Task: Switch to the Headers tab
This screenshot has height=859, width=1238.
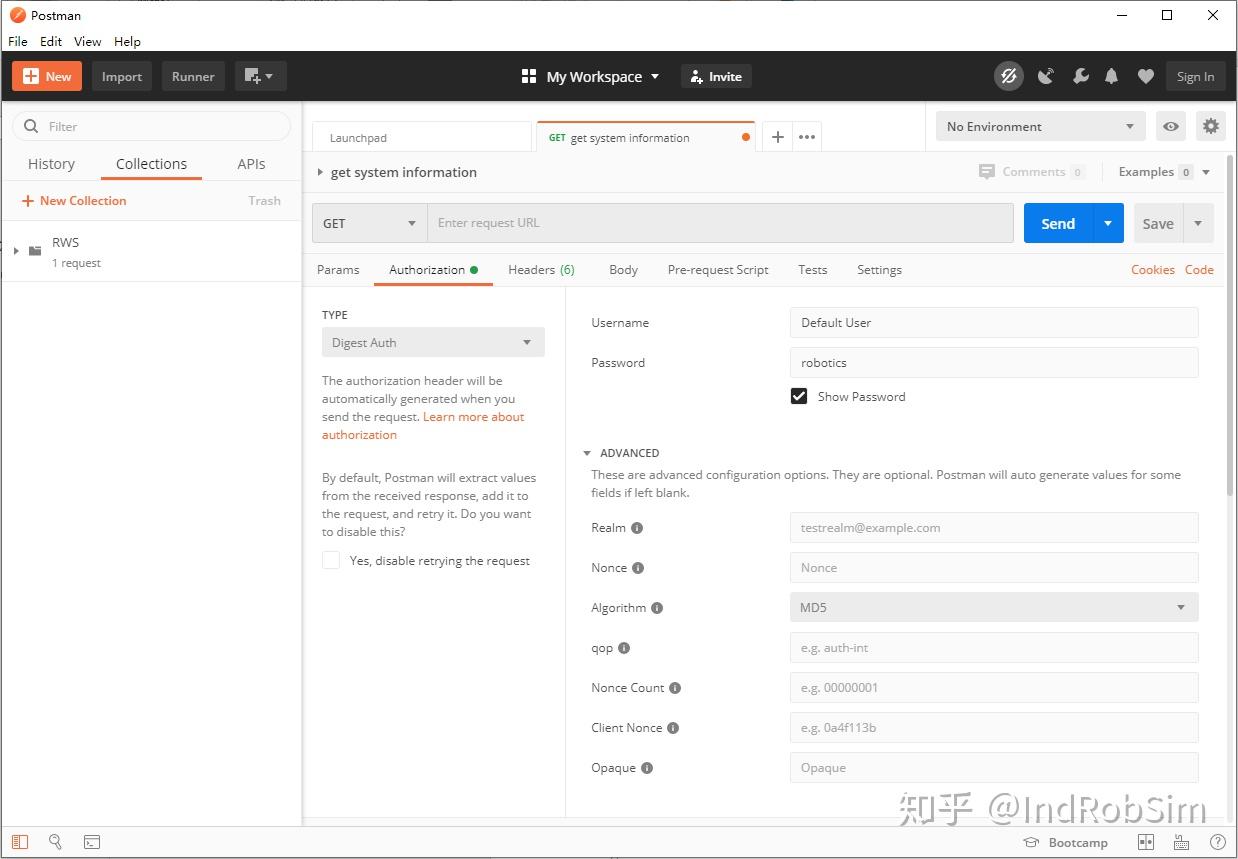Action: [x=541, y=269]
